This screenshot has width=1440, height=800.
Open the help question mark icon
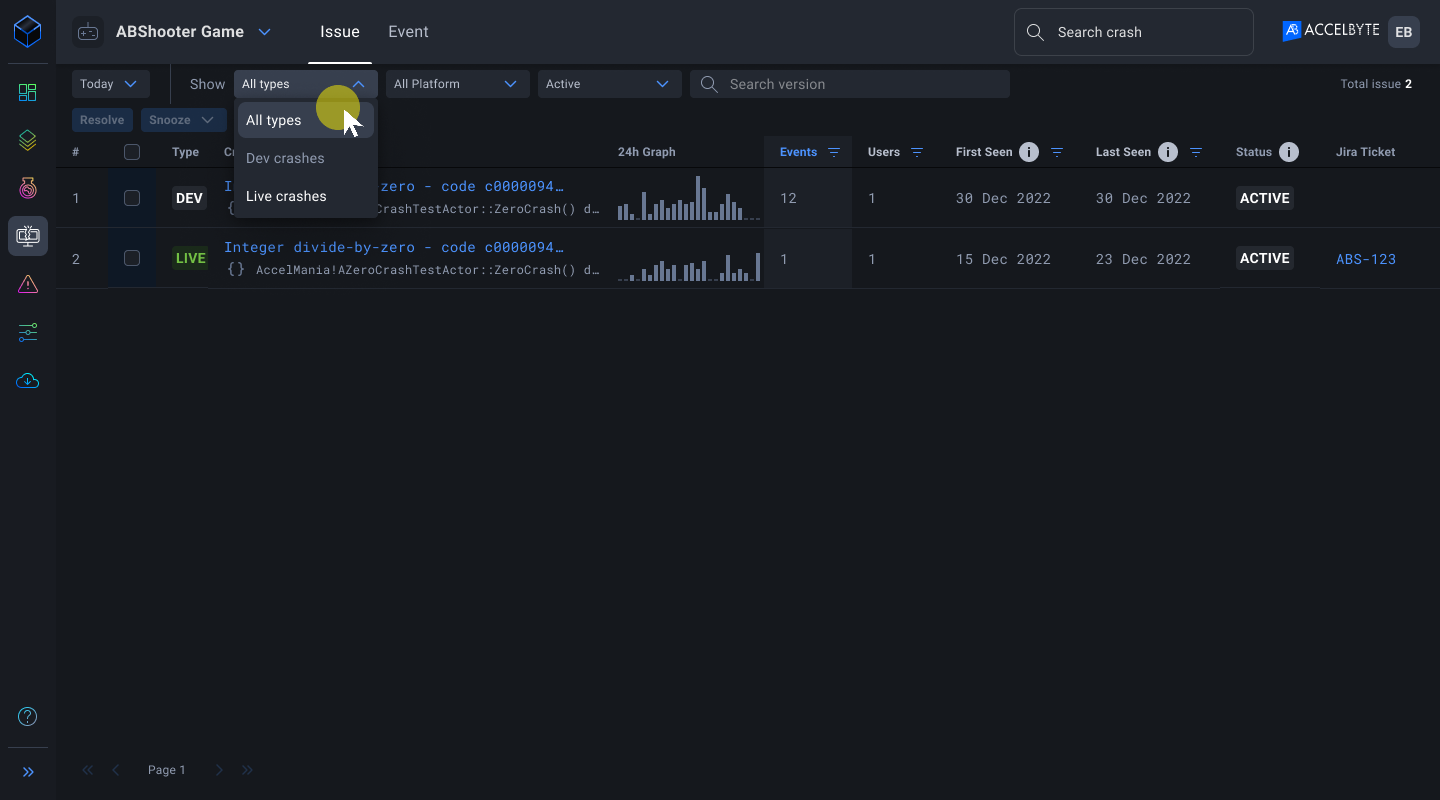tap(28, 716)
